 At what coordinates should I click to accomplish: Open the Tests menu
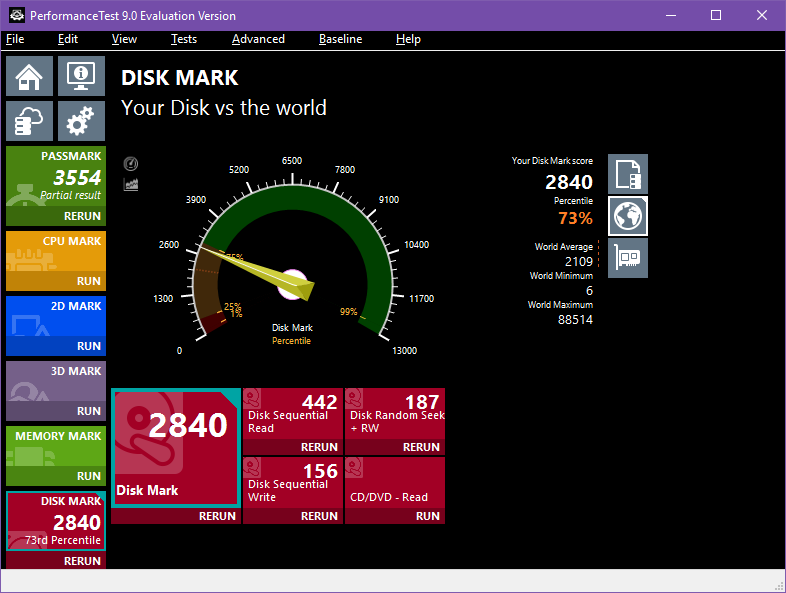[x=184, y=39]
